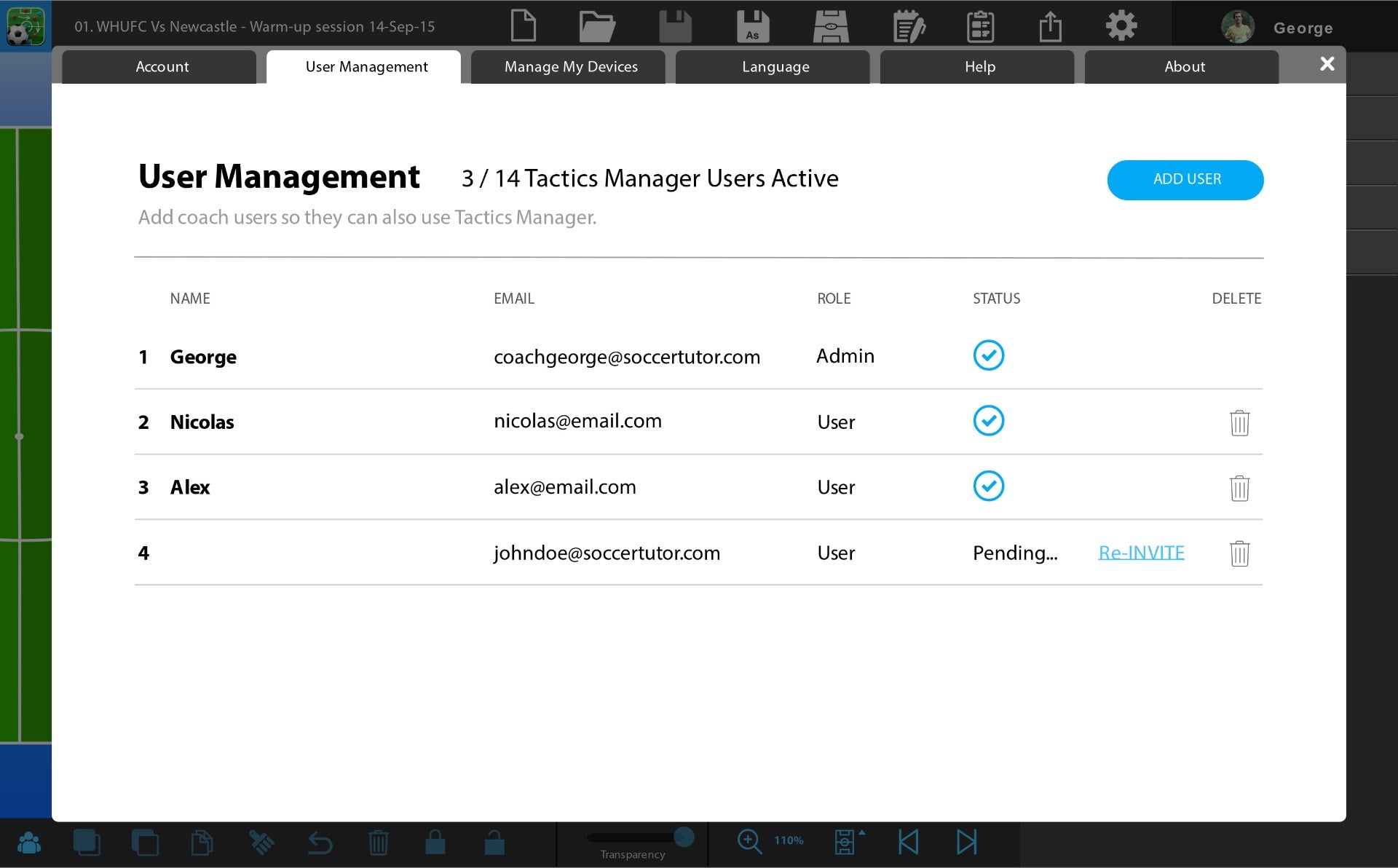Screen dimensions: 1398x868
Task: Open the pitch selection icon in top toolbar
Action: 831,26
